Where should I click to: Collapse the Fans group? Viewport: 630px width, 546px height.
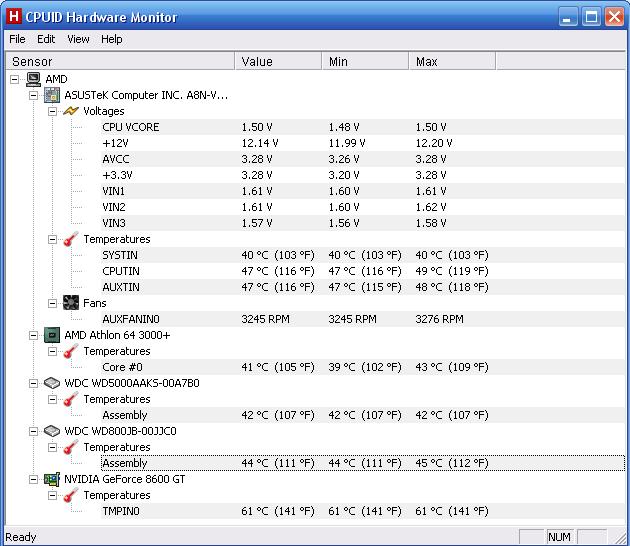tap(52, 303)
